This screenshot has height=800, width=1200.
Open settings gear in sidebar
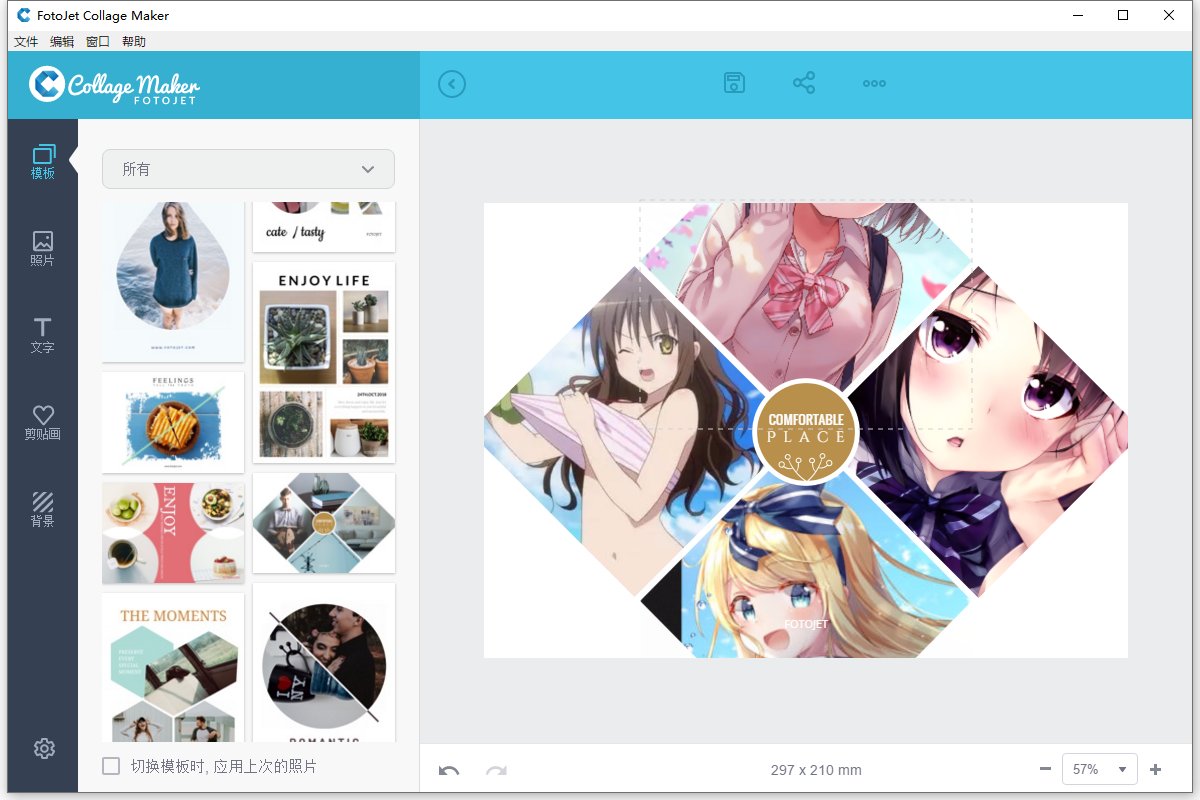pyautogui.click(x=43, y=748)
